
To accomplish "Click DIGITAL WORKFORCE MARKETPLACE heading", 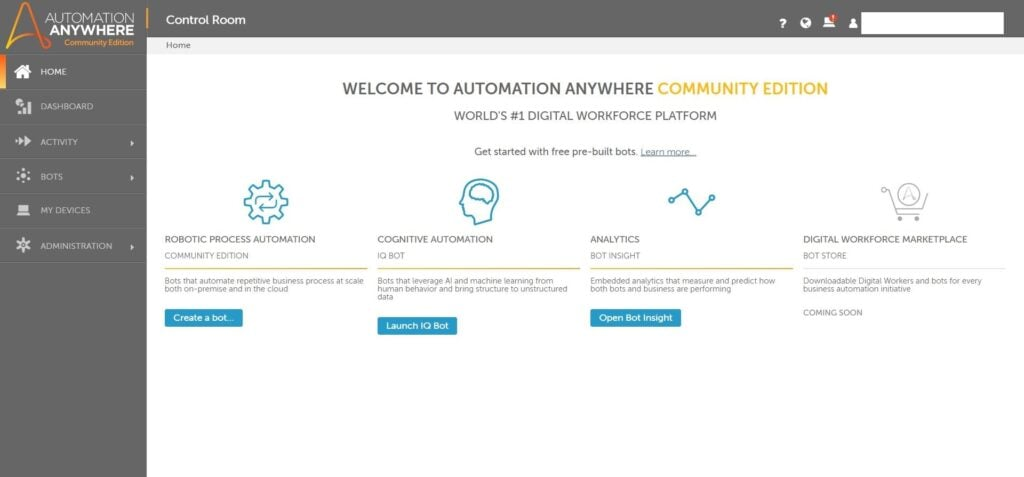I will (x=885, y=239).
